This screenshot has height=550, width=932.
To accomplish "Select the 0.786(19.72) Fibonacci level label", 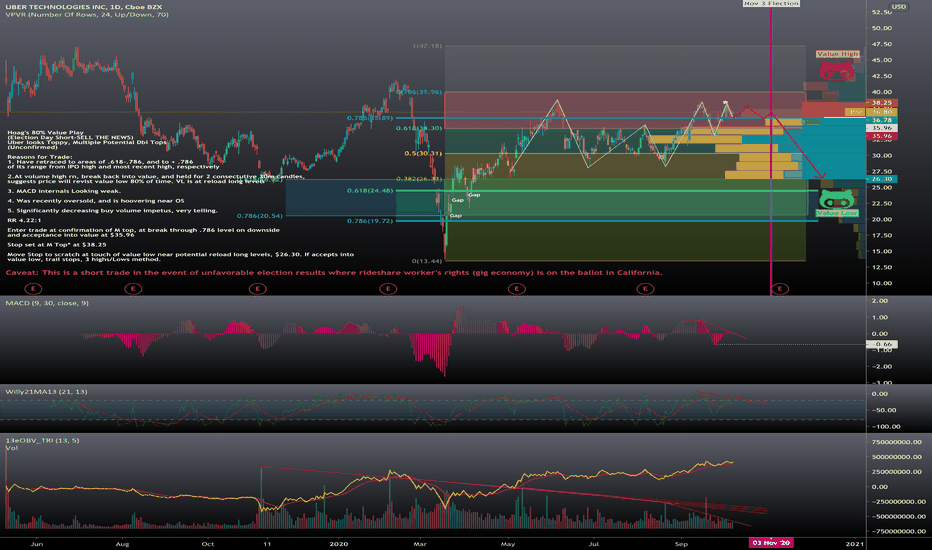I will pos(370,221).
